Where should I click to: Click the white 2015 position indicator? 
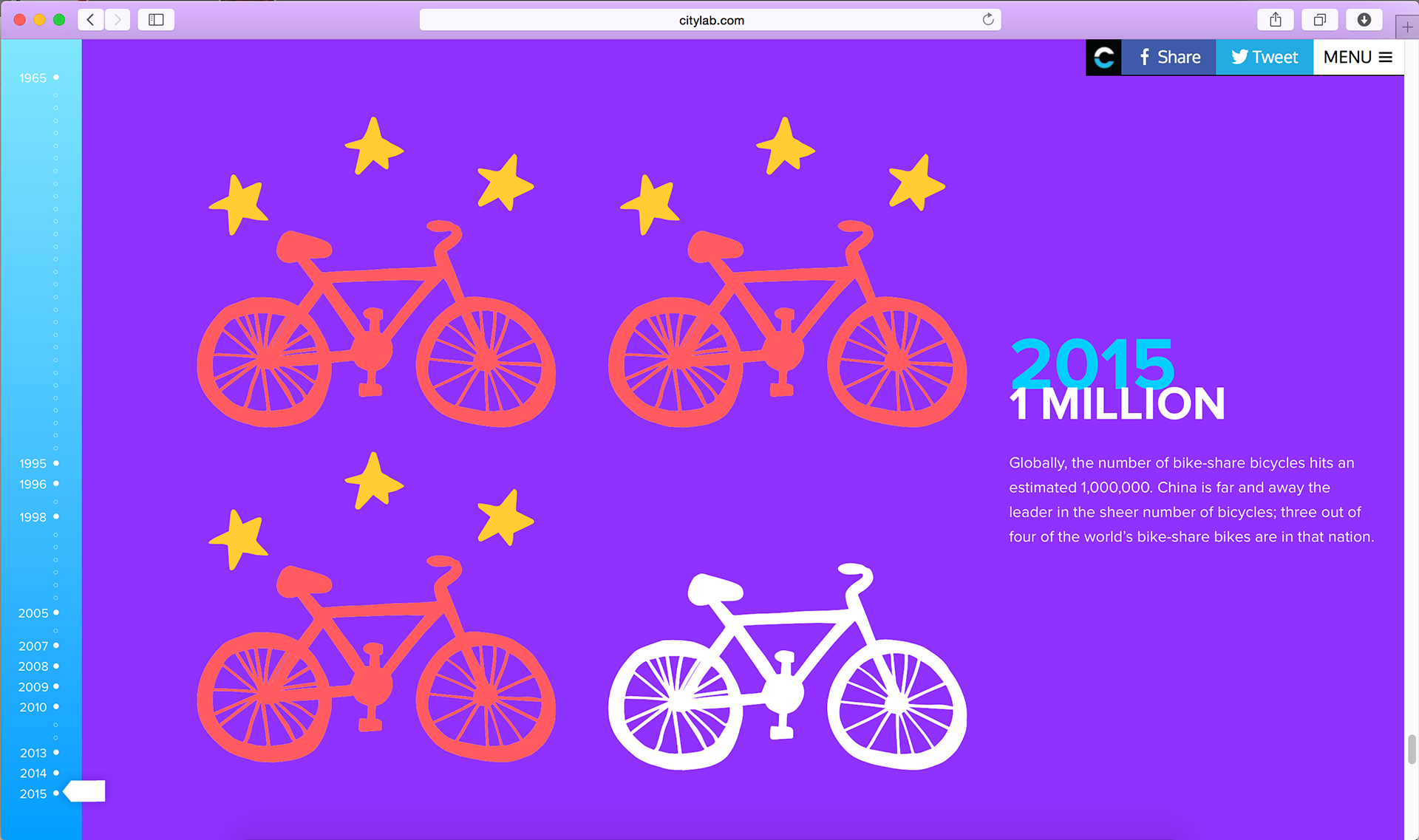pyautogui.click(x=86, y=791)
